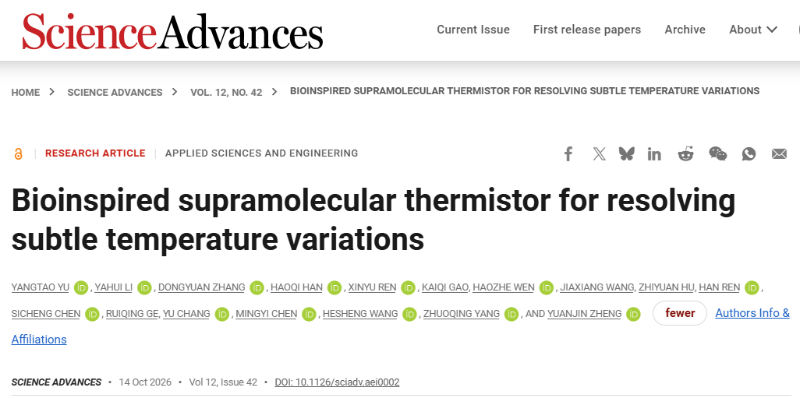The image size is (800, 398).
Task: Share article on Facebook
Action: click(x=568, y=154)
